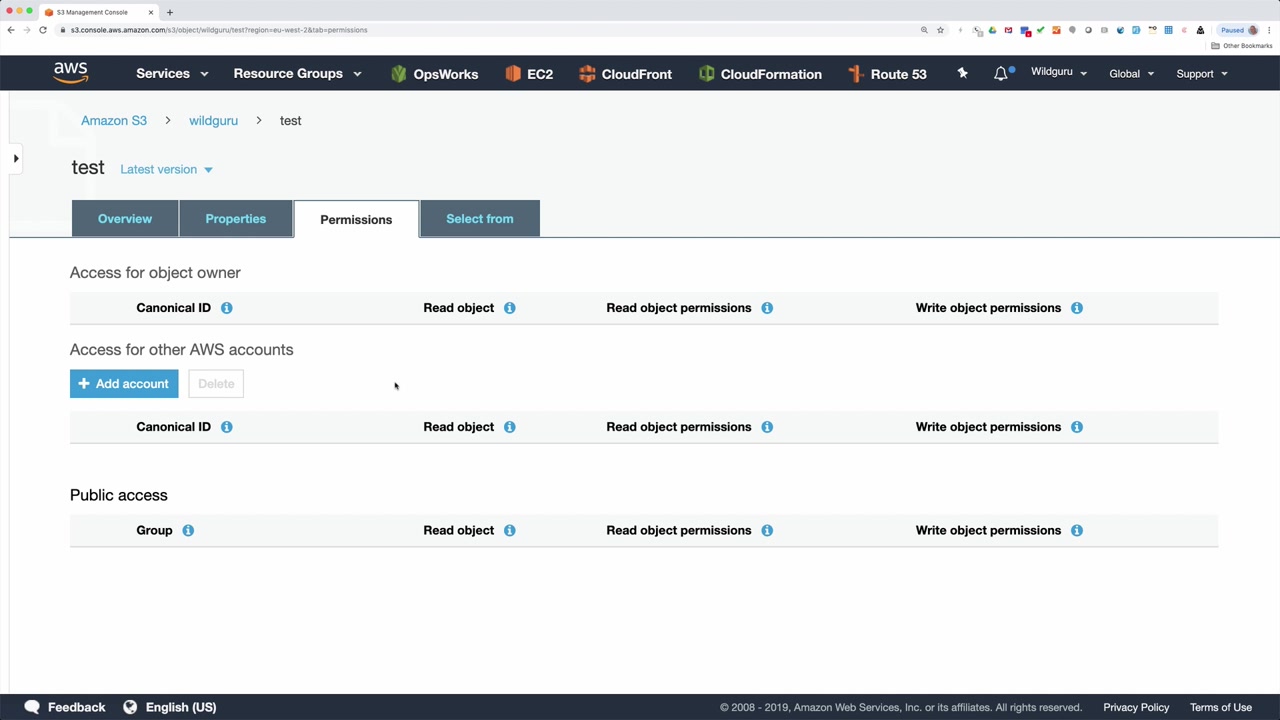Click the "Group" column header
The width and height of the screenshot is (1280, 720).
point(154,530)
